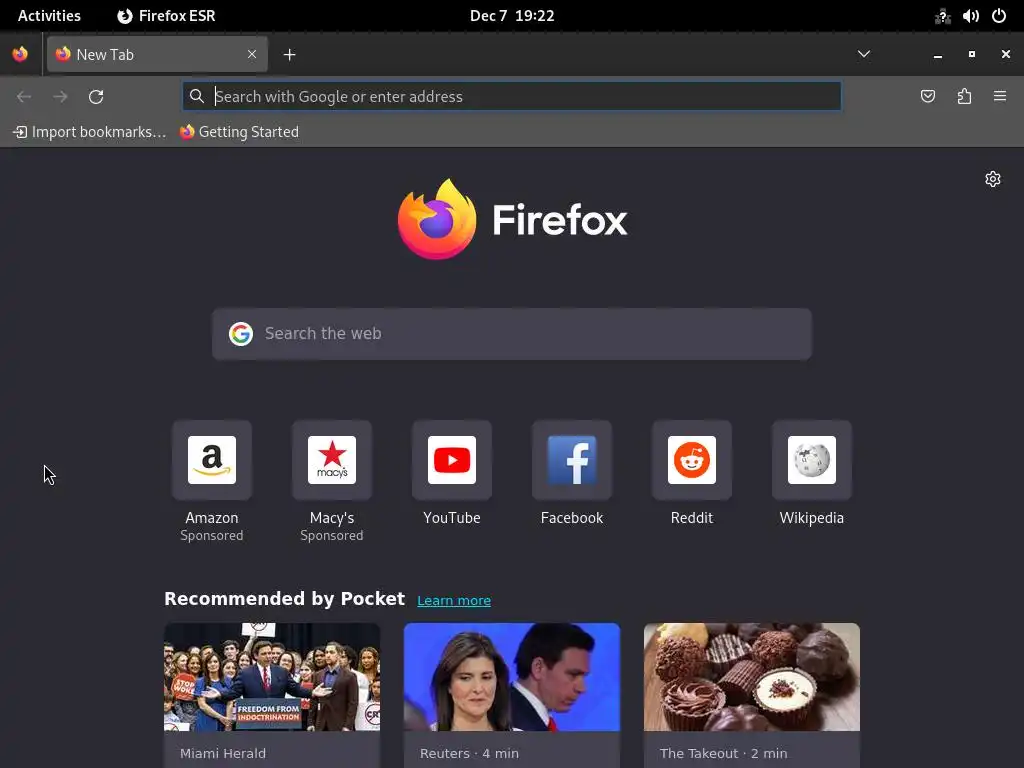Image resolution: width=1024 pixels, height=768 pixels.
Task: Click the Recommended by Pocket heading
Action: (285, 599)
